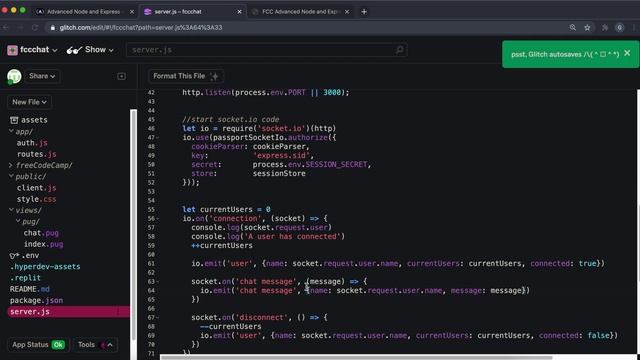This screenshot has height=360, width=640.
Task: Click the zoom magnifier icon in address bar
Action: [x=573, y=27]
